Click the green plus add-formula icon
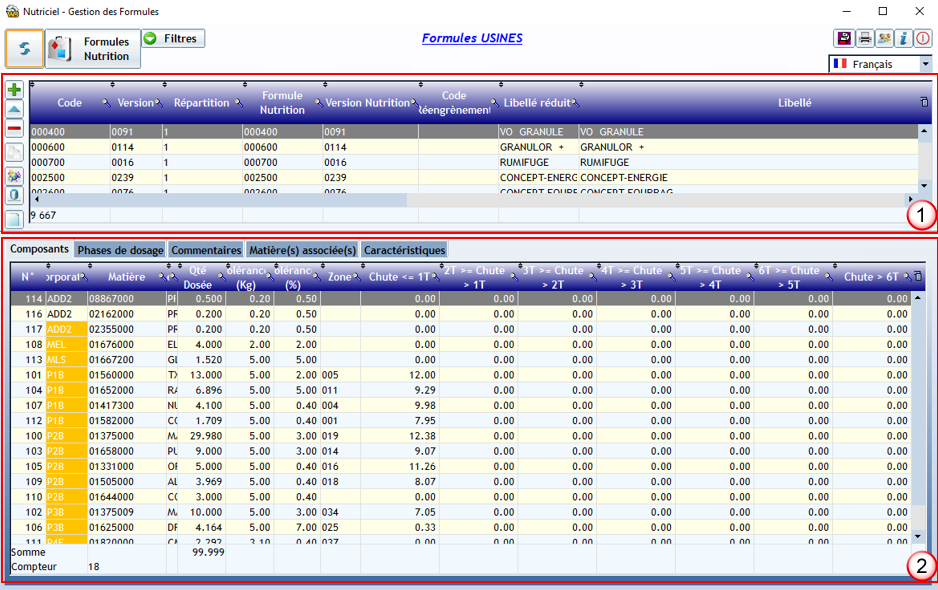The image size is (938, 590). click(15, 91)
